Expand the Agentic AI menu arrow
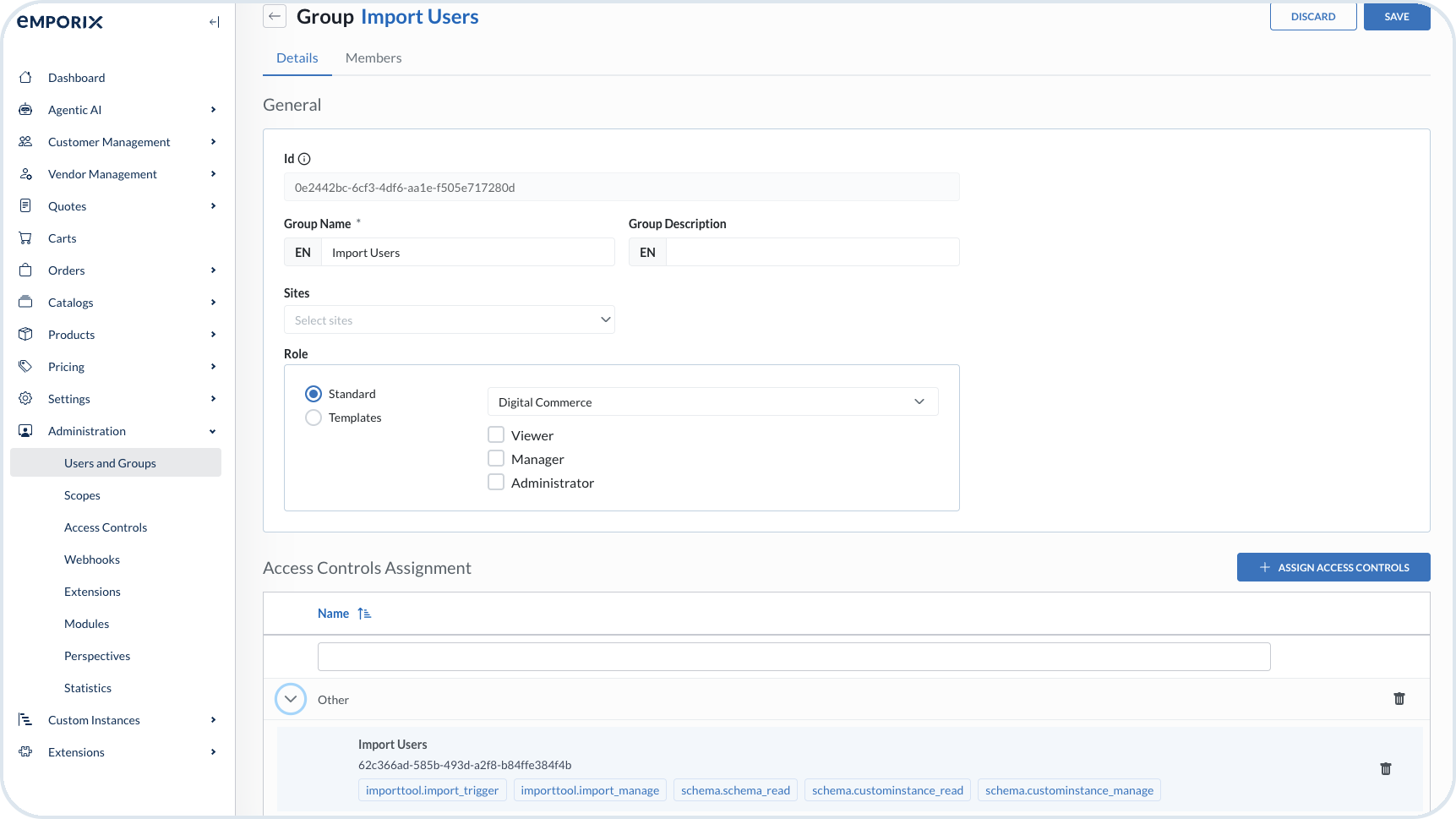 213,110
